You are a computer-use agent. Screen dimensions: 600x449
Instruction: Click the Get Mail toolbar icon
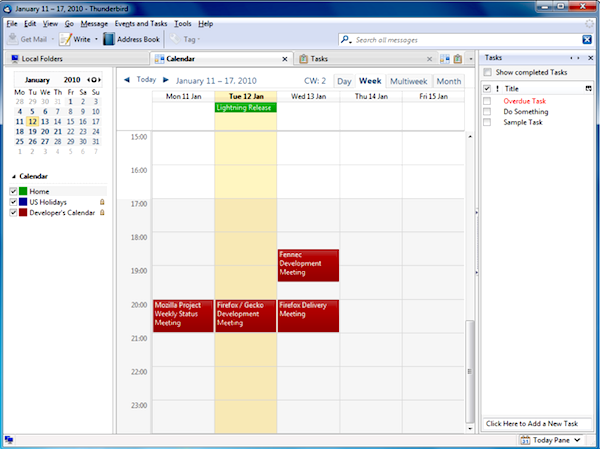pos(13,39)
